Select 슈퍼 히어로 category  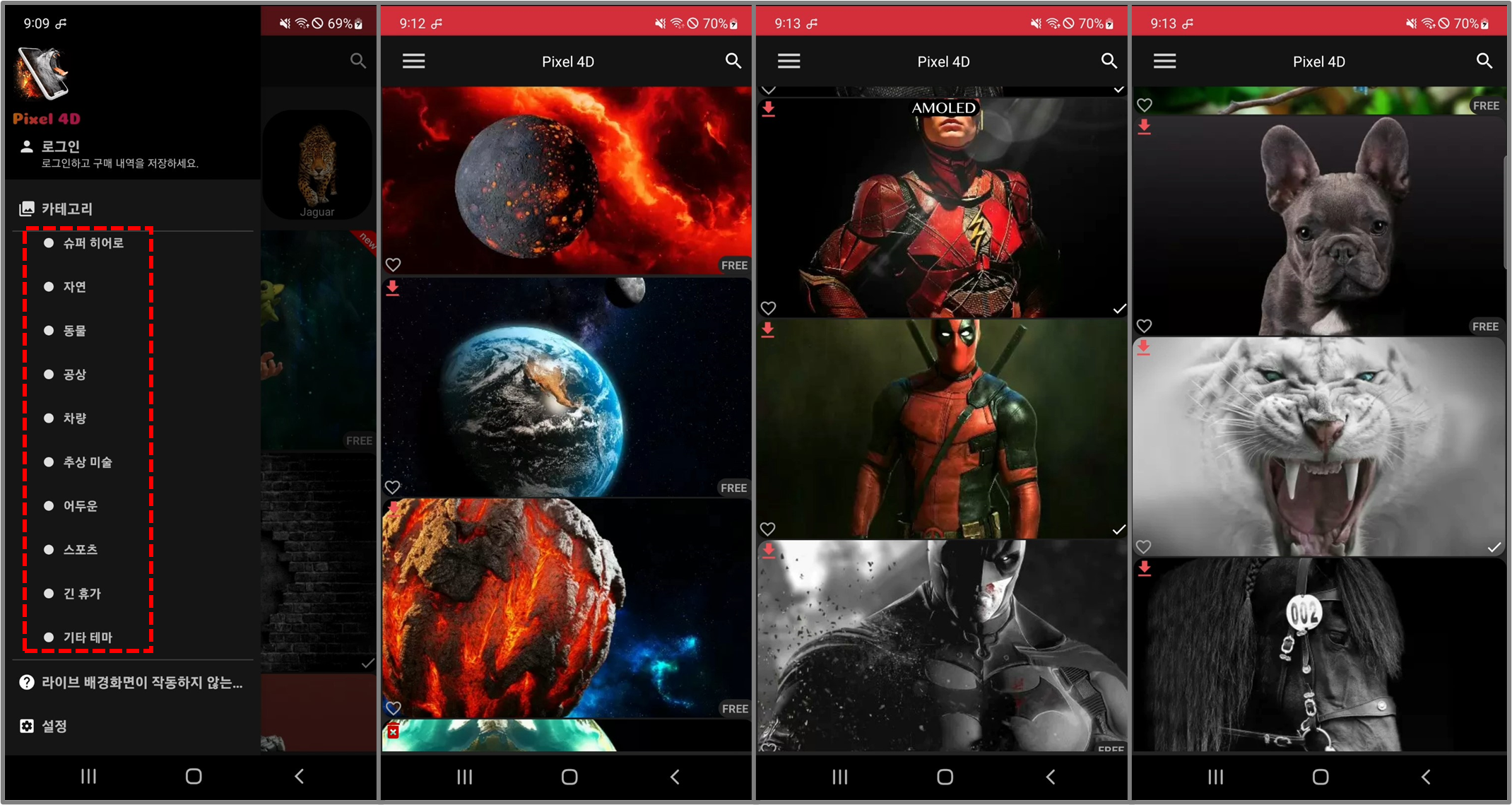click(93, 243)
